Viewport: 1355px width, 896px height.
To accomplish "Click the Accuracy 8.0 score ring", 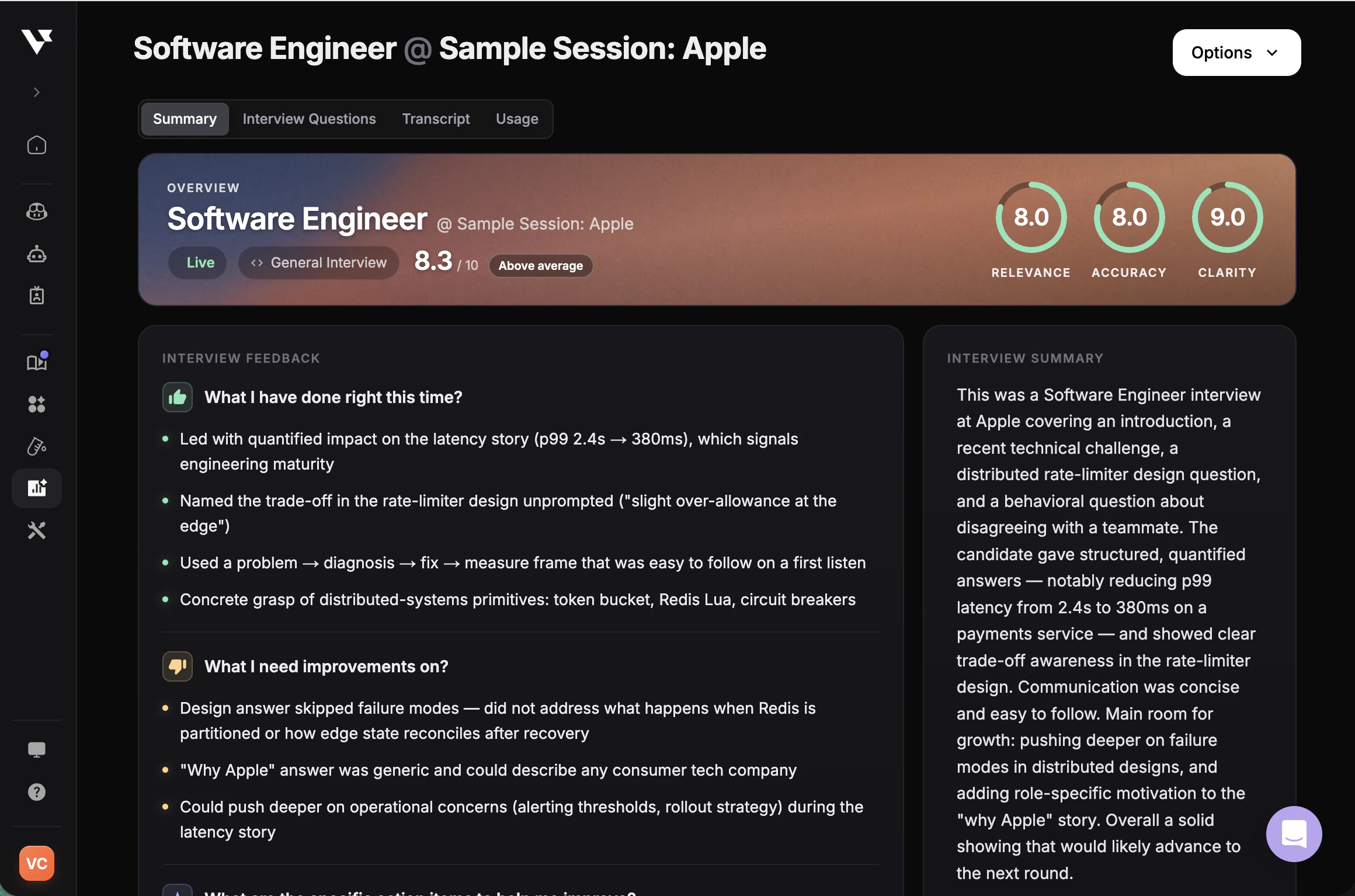I will 1130,217.
